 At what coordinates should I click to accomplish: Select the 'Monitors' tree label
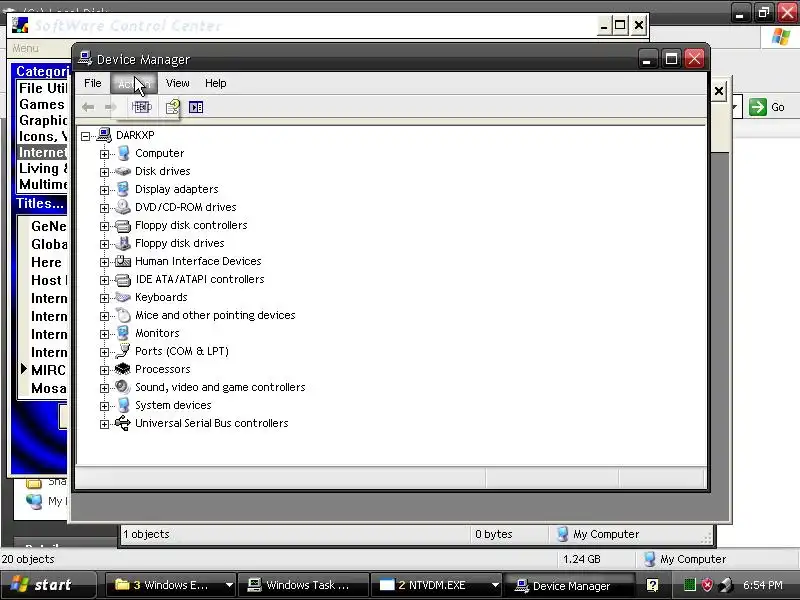pos(157,333)
